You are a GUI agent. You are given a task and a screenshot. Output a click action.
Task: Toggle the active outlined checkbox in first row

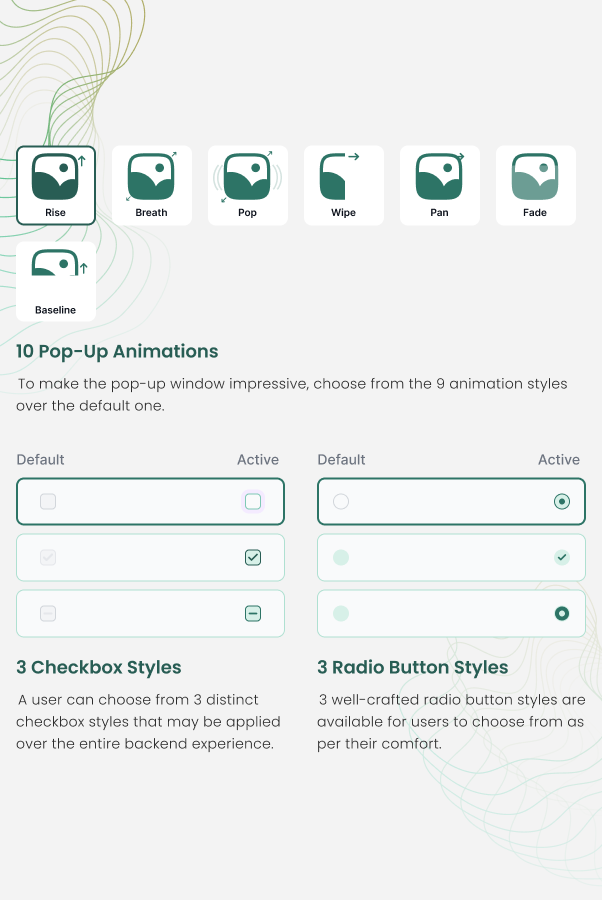(253, 502)
